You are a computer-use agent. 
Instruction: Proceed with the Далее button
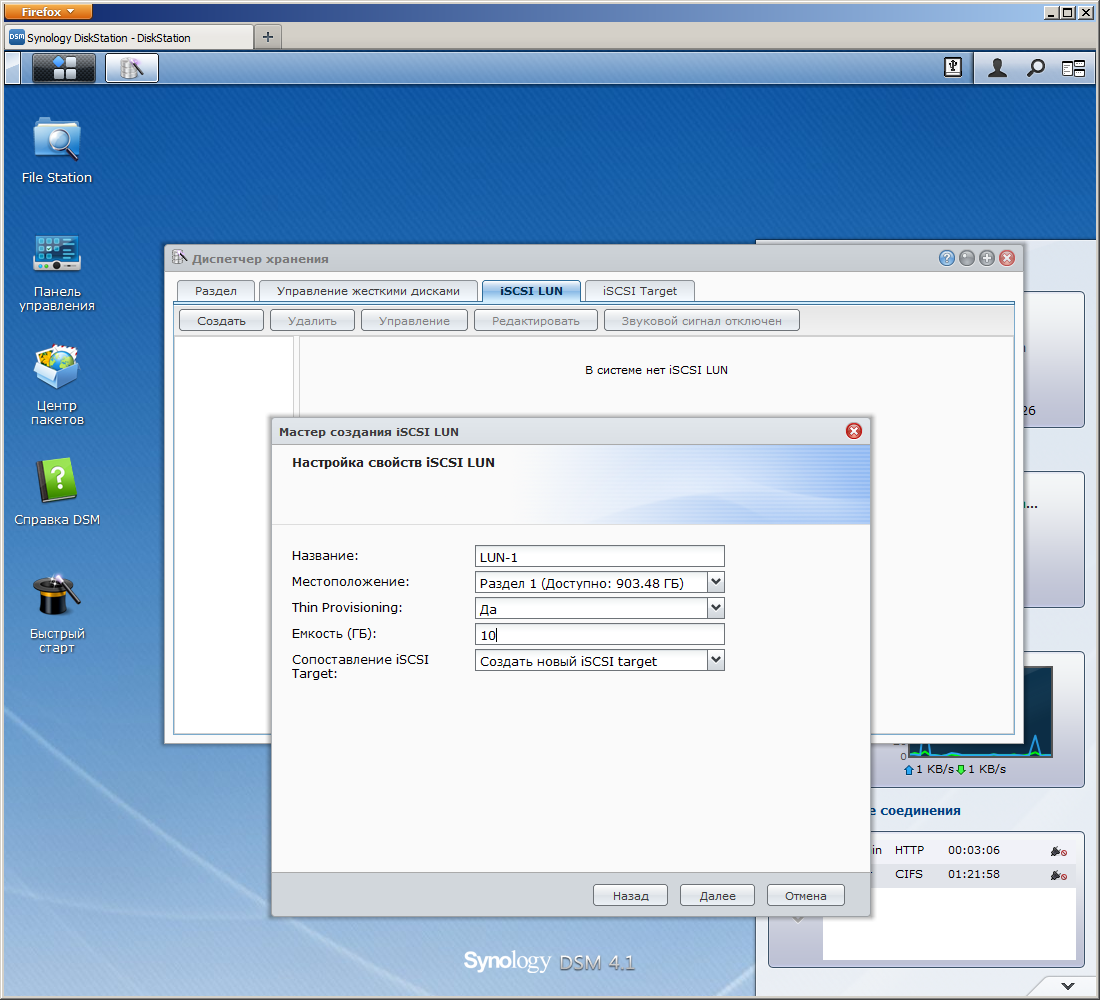(x=718, y=895)
